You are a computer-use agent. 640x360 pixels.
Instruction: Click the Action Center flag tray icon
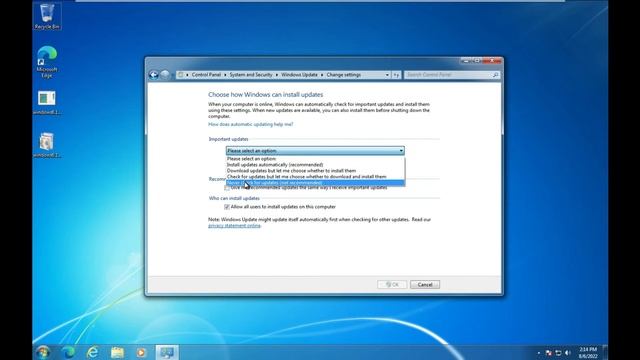549,353
